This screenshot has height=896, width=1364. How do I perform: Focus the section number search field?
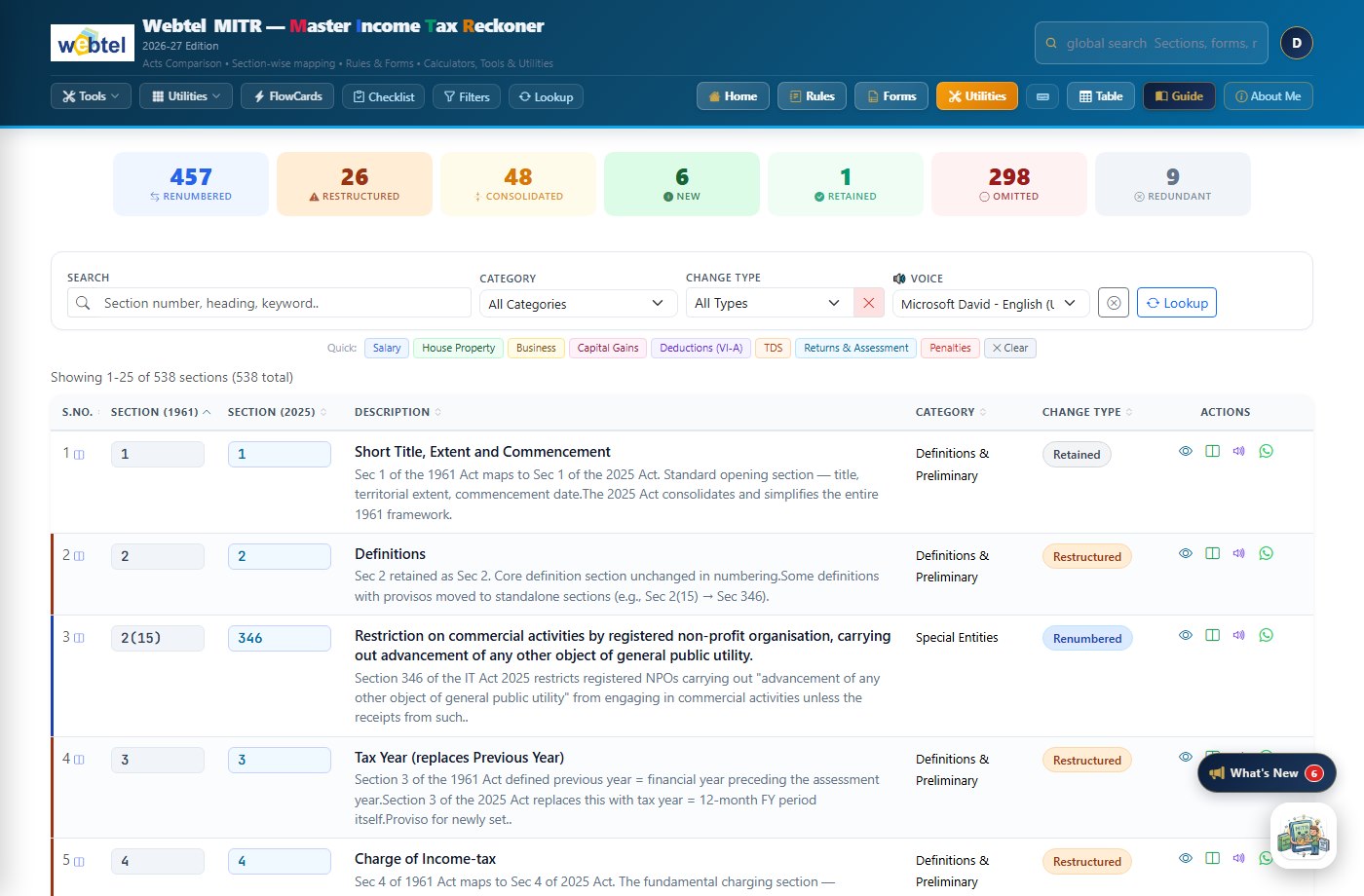tap(269, 303)
